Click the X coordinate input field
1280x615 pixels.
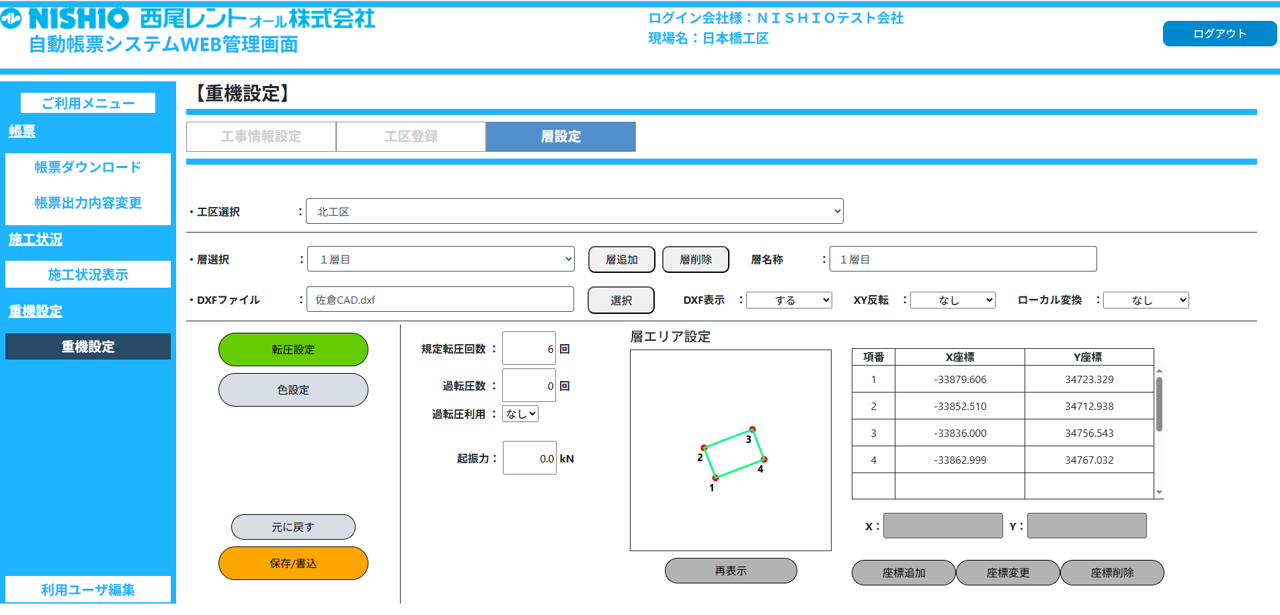tap(943, 526)
